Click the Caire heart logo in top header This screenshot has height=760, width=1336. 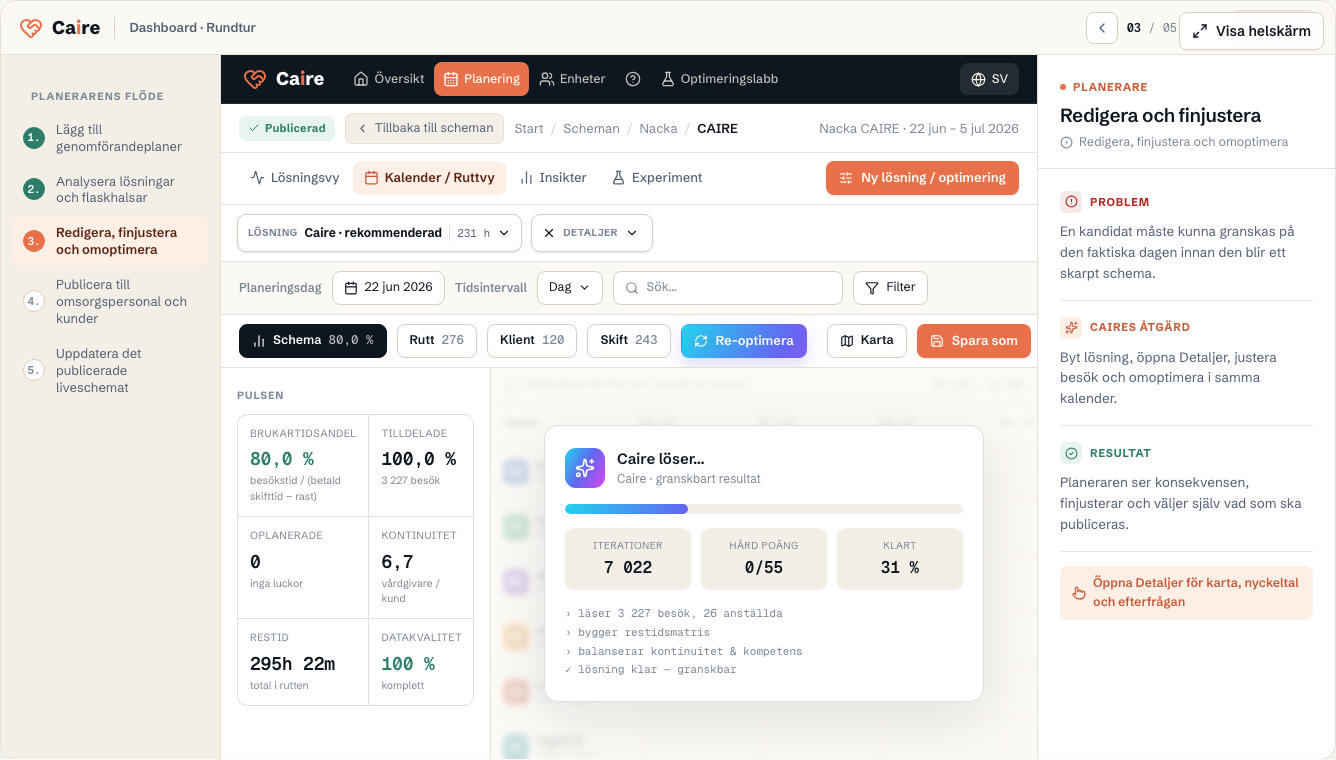[x=32, y=28]
